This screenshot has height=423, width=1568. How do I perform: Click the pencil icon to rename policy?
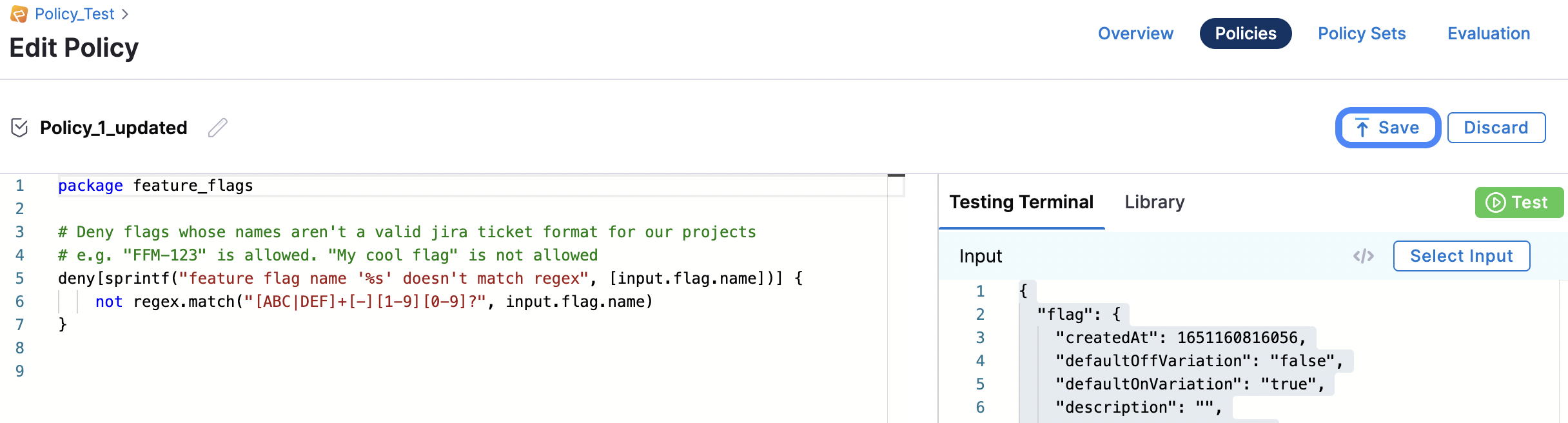coord(218,128)
